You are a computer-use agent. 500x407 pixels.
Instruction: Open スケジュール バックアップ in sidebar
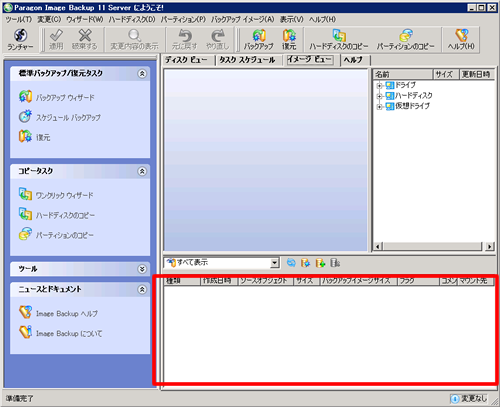(60, 117)
